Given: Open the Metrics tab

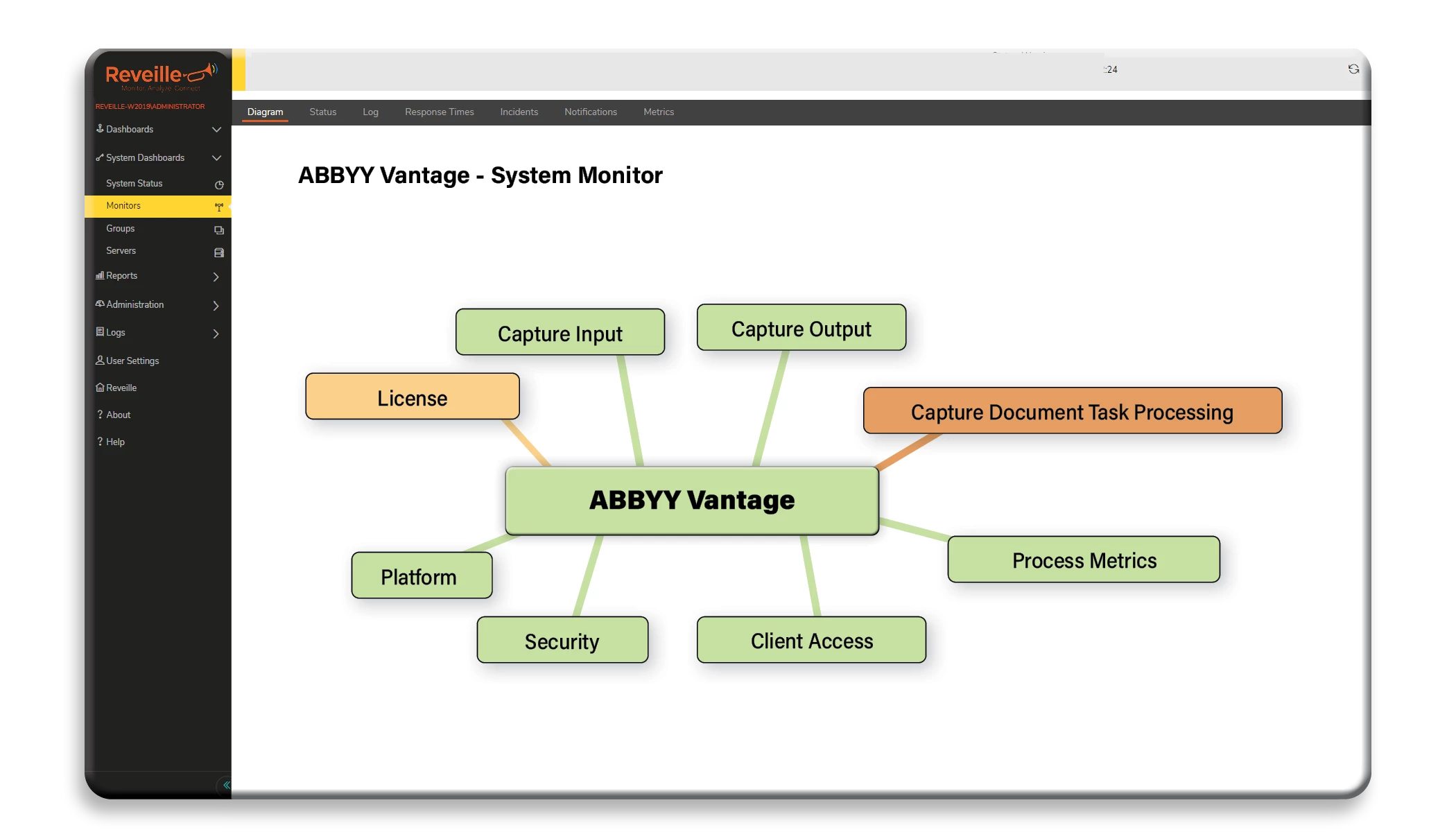Looking at the screenshot, I should [658, 112].
